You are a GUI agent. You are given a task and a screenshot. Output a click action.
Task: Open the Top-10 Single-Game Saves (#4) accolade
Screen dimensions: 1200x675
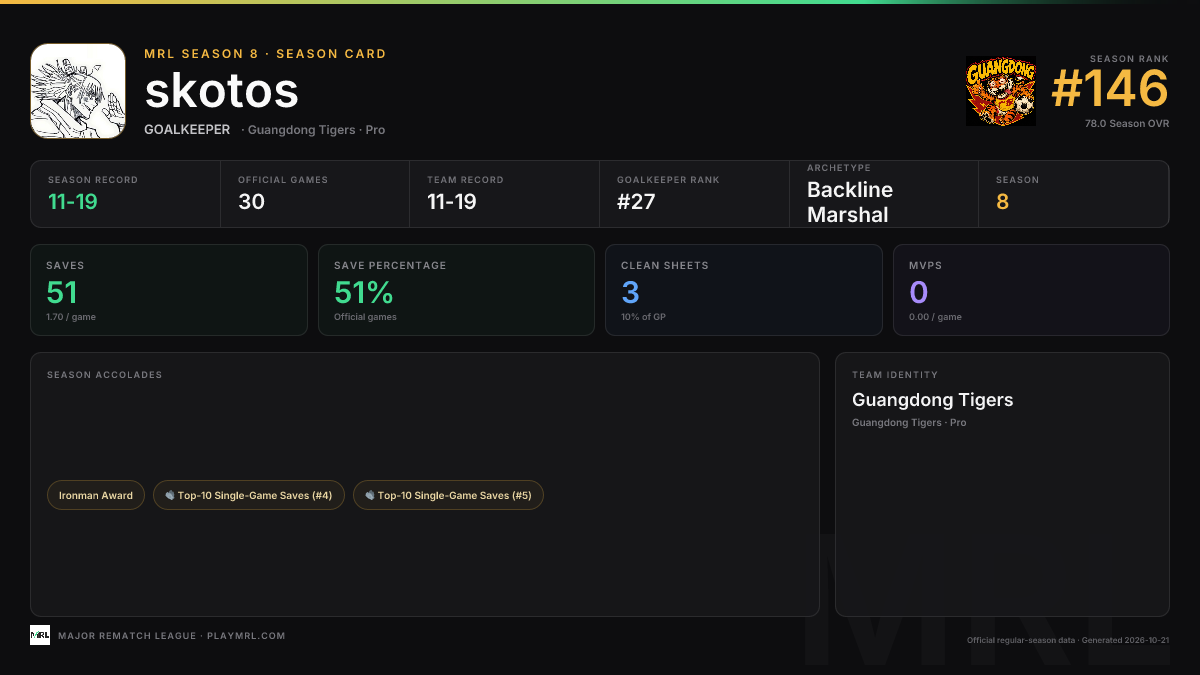click(249, 495)
